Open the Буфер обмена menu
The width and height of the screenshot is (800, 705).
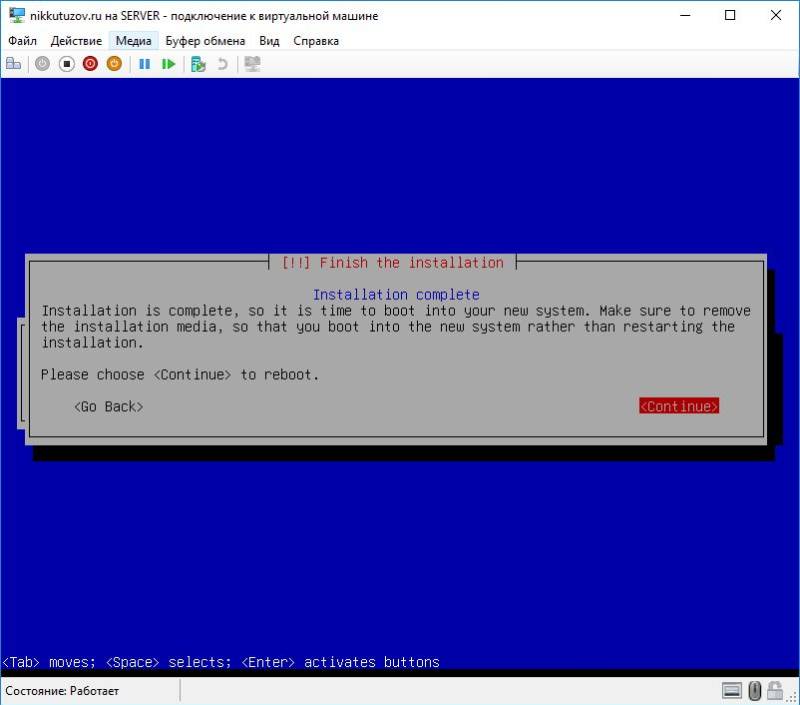coord(203,41)
